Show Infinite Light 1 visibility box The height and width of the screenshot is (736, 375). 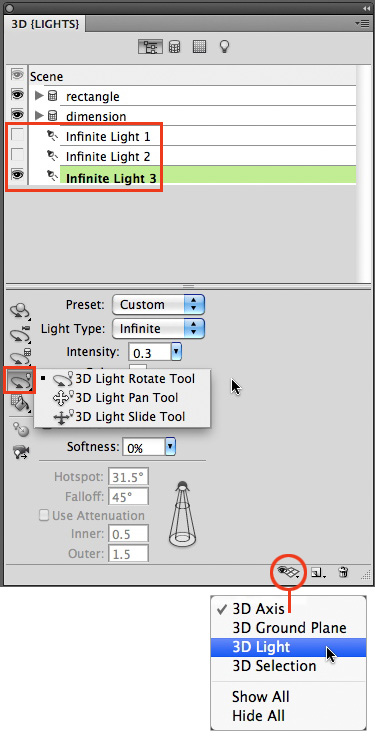(x=17, y=135)
